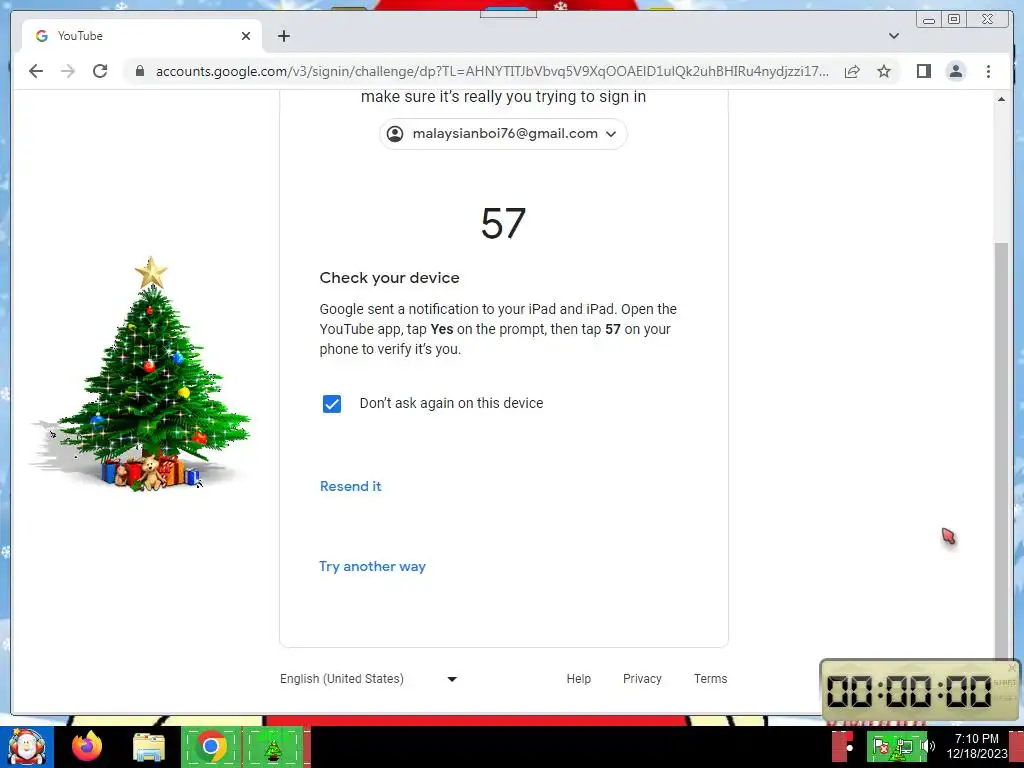Click the page scrollbar up arrow
Viewport: 1024px width, 768px height.
[1001, 99]
